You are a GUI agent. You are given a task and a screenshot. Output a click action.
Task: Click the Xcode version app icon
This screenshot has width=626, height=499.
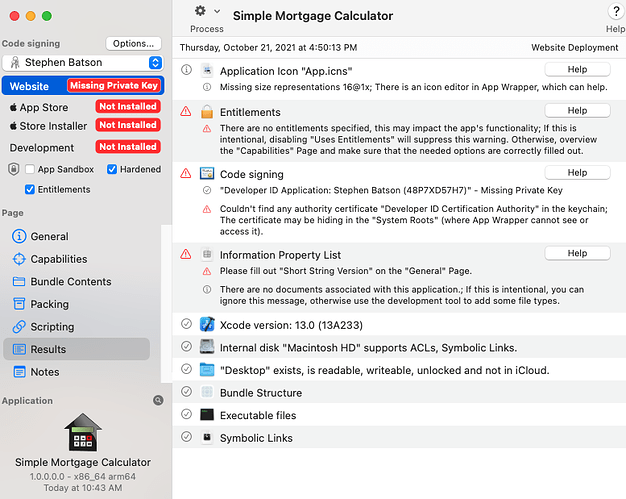(207, 324)
